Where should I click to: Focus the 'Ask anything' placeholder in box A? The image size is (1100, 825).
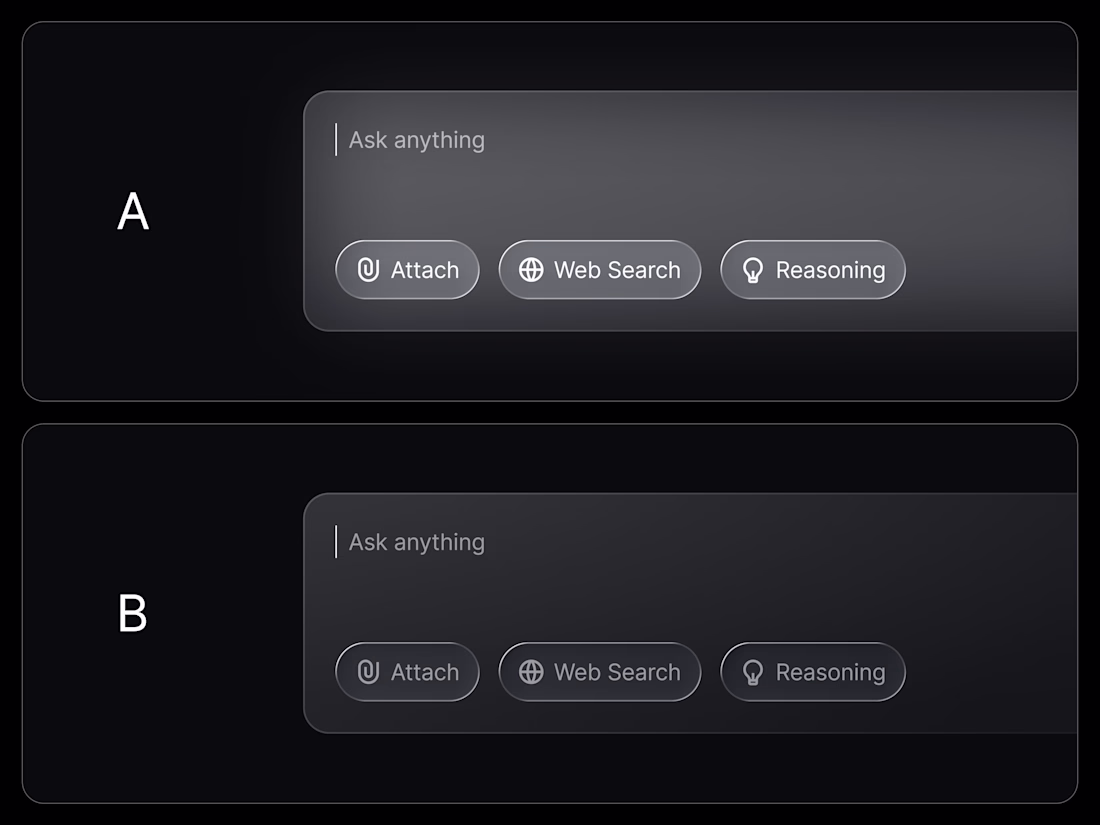click(417, 140)
